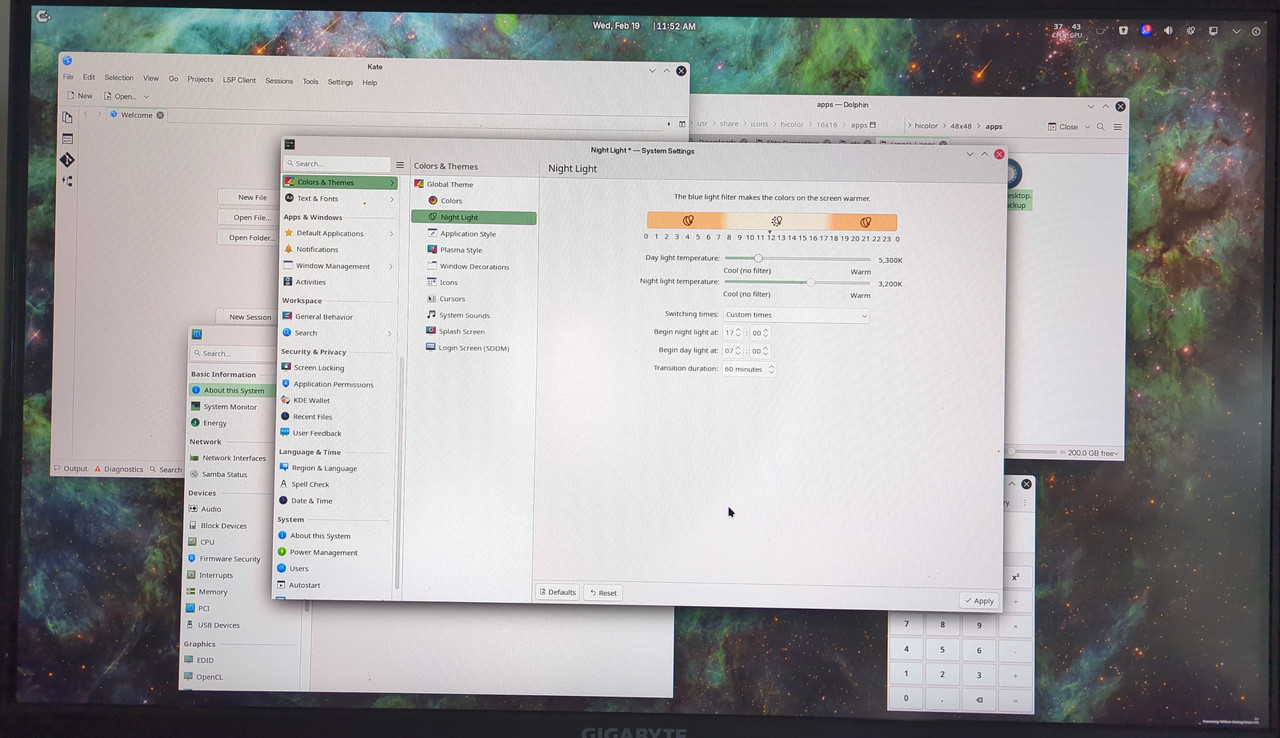Viewport: 1280px width, 738px height.
Task: Open Kate's Open... dropdown arrow
Action: 146,97
